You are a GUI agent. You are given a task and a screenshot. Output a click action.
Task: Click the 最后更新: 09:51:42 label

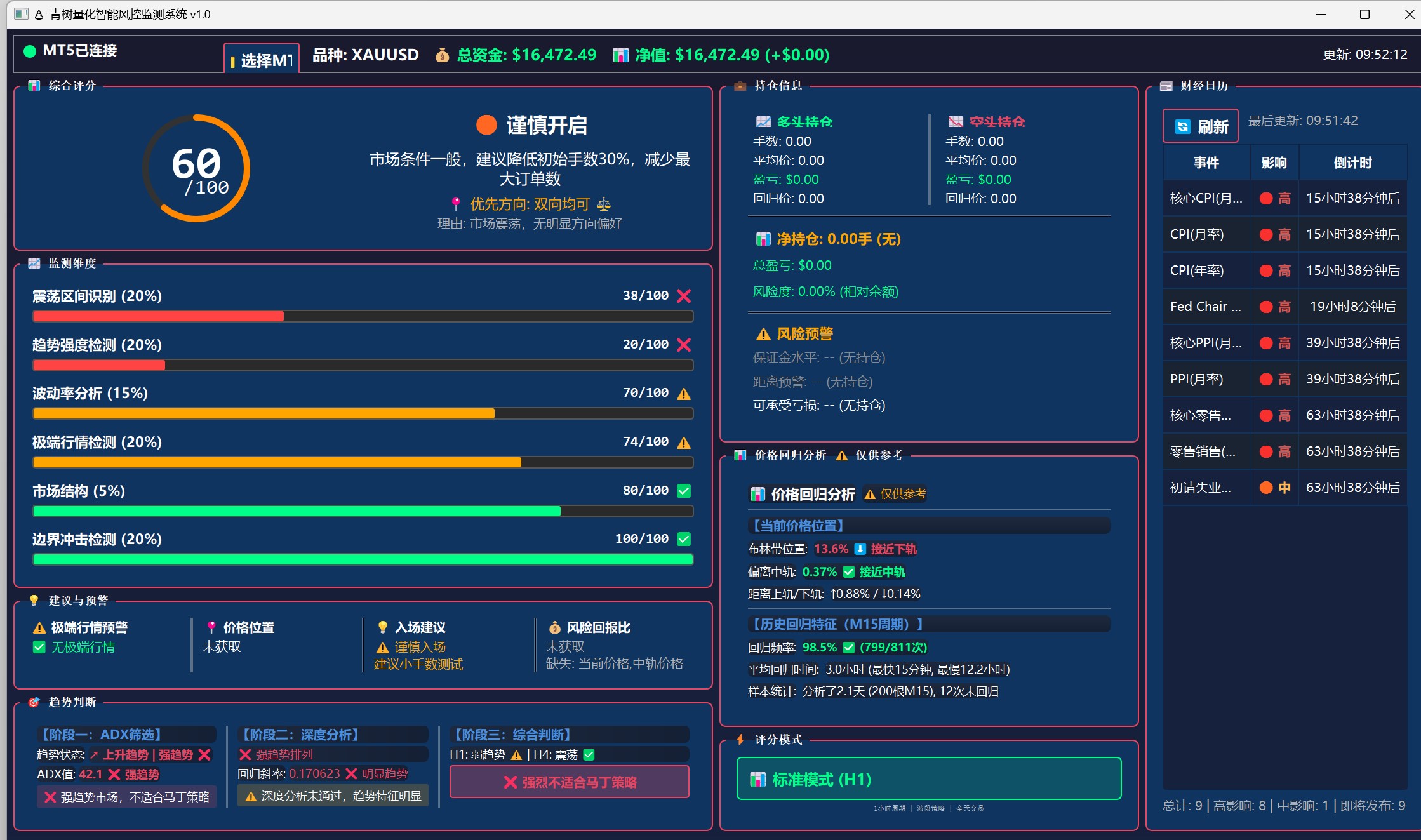coord(1303,121)
